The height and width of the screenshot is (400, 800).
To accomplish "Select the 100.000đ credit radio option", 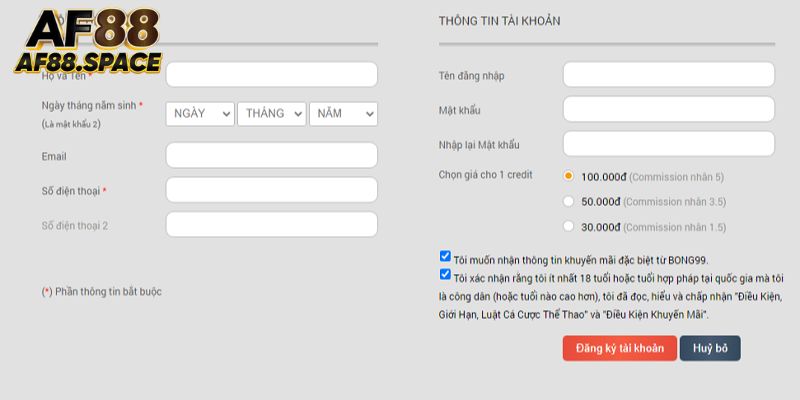I will point(569,176).
